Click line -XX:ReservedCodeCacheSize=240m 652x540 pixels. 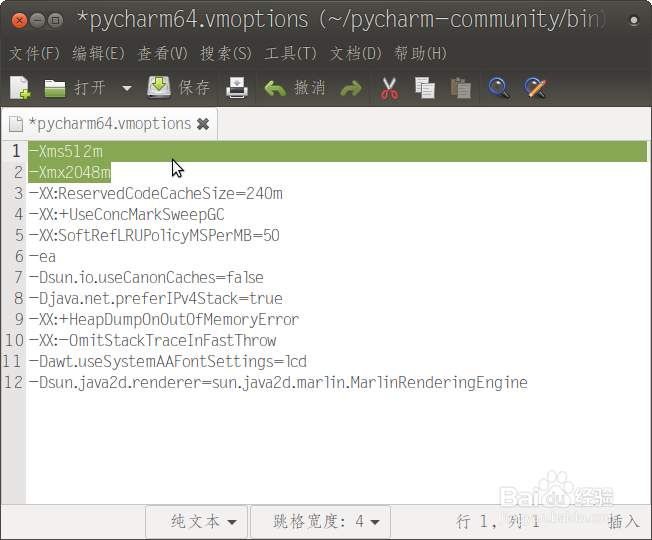coord(156,193)
